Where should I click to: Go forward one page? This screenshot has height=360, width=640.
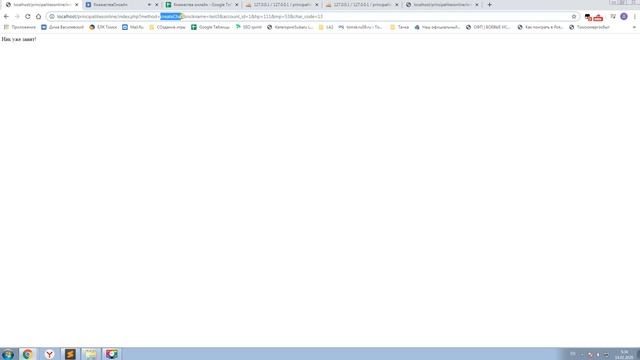coord(17,16)
